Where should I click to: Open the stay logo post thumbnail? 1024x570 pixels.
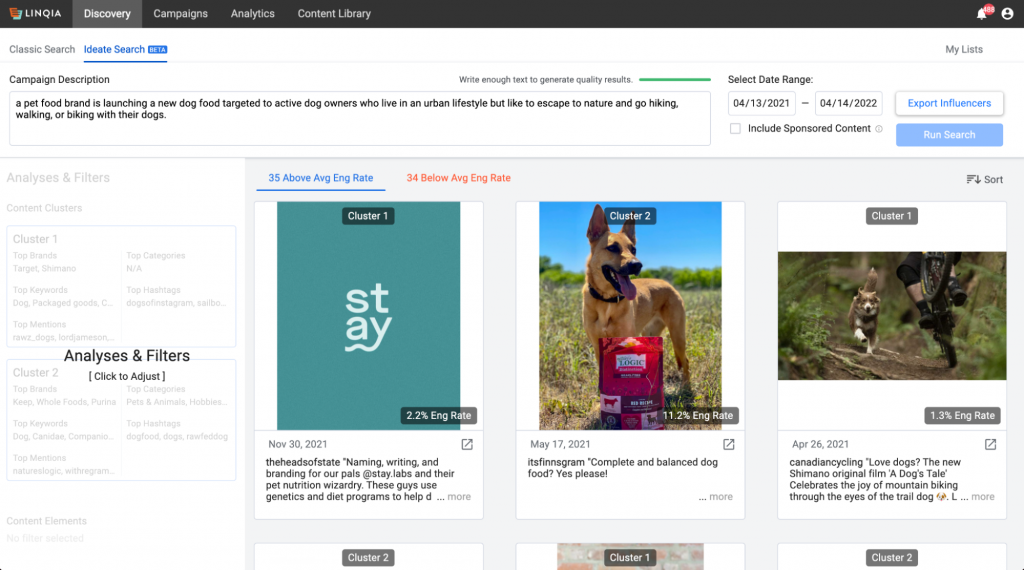point(368,316)
